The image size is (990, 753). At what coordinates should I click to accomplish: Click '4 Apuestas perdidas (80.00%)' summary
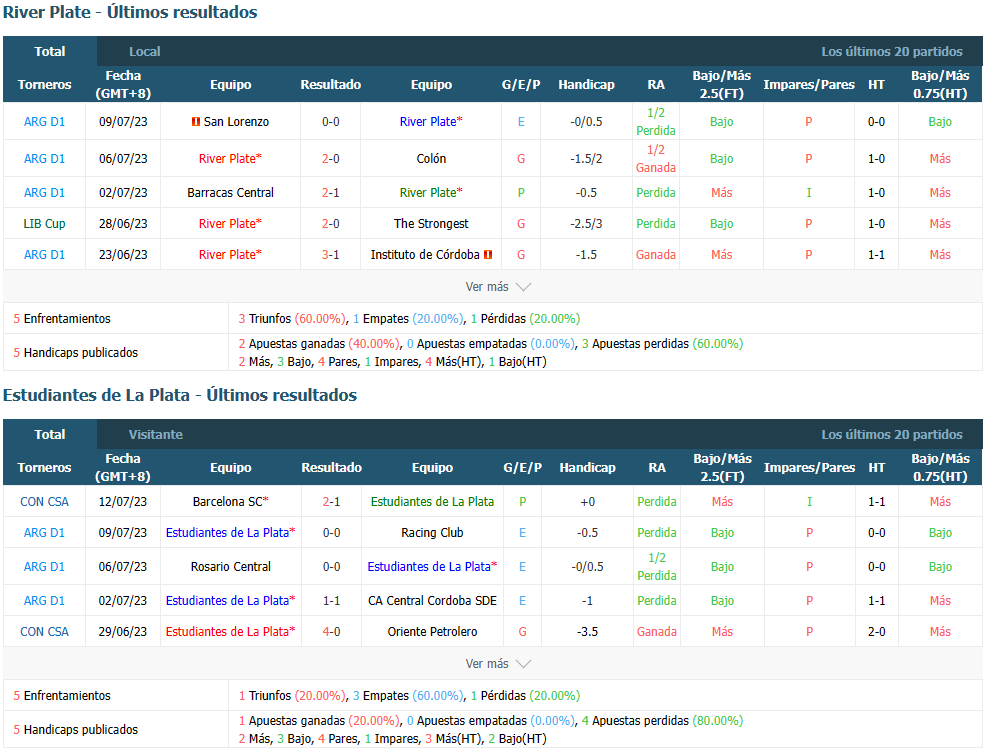(x=662, y=721)
